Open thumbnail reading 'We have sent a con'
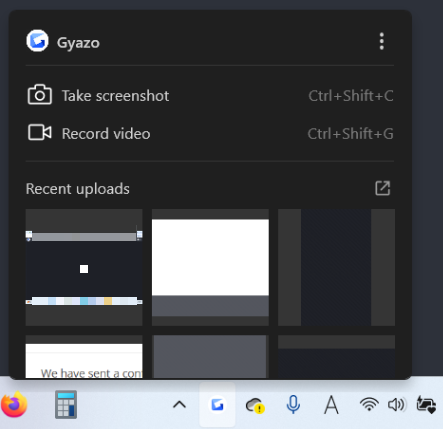Image resolution: width=443 pixels, height=429 pixels. [84, 357]
